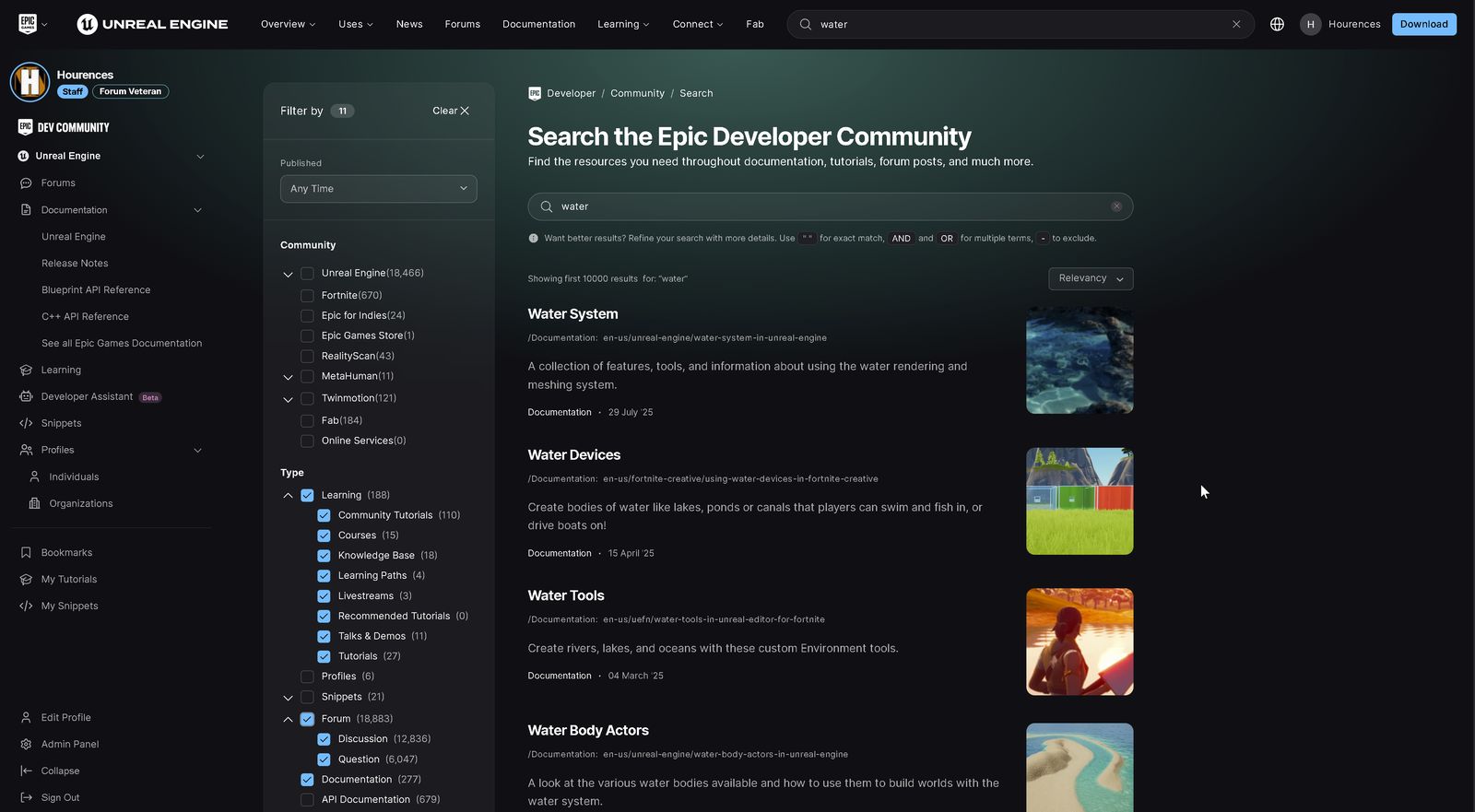Open the Admin Panel

click(69, 745)
